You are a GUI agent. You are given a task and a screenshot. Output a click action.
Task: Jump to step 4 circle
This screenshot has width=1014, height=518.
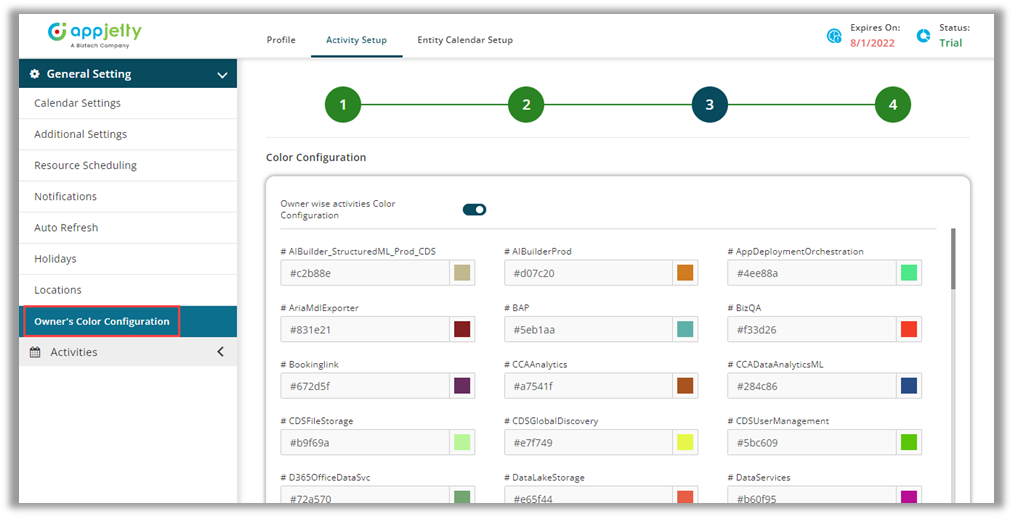click(892, 105)
